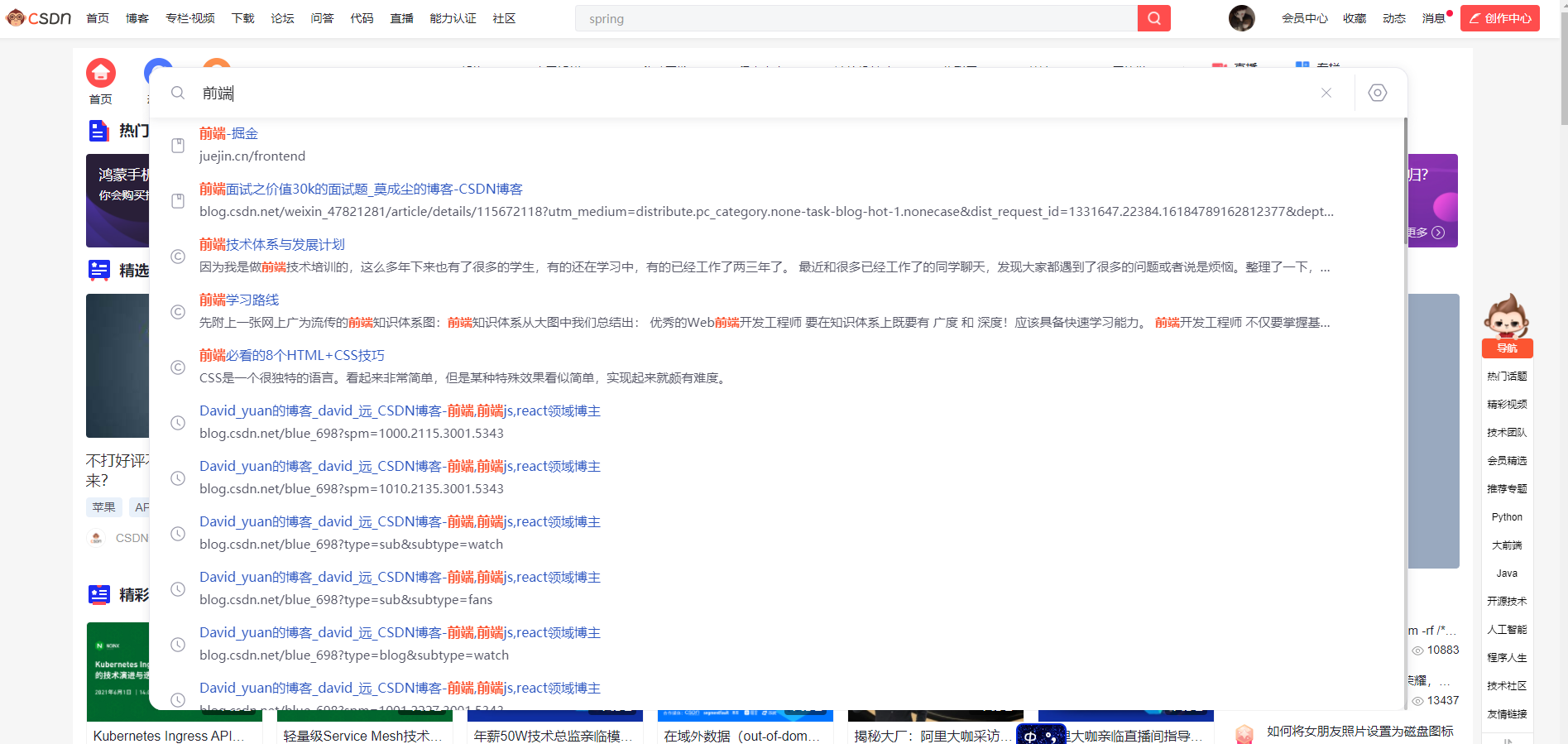Open 代码 in top navigation

[x=362, y=18]
